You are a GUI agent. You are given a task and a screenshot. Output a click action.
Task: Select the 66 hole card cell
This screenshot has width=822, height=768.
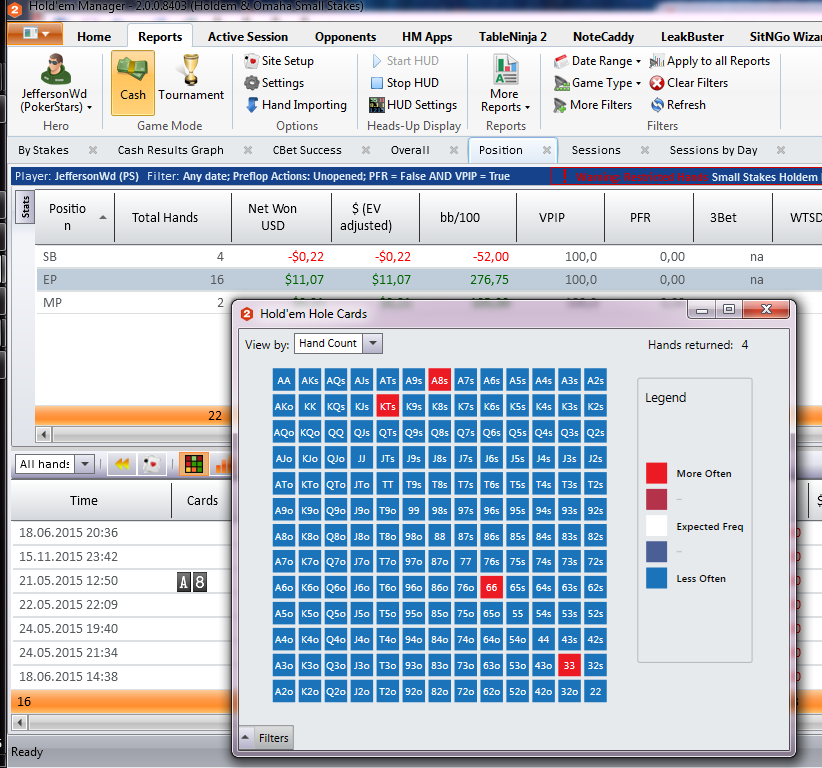[492, 588]
